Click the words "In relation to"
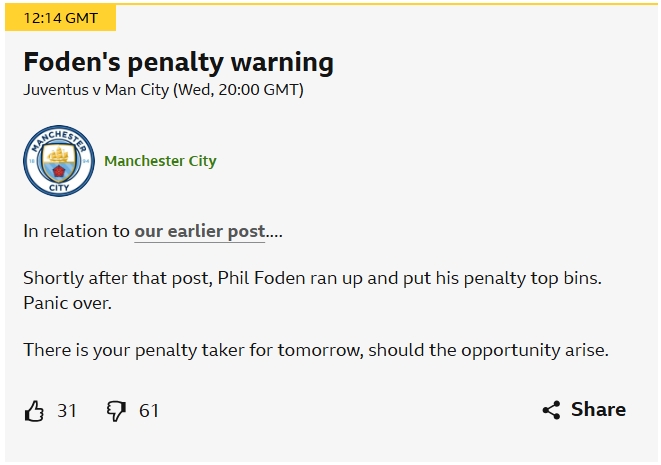Viewport: 661px width, 465px height. [x=77, y=231]
